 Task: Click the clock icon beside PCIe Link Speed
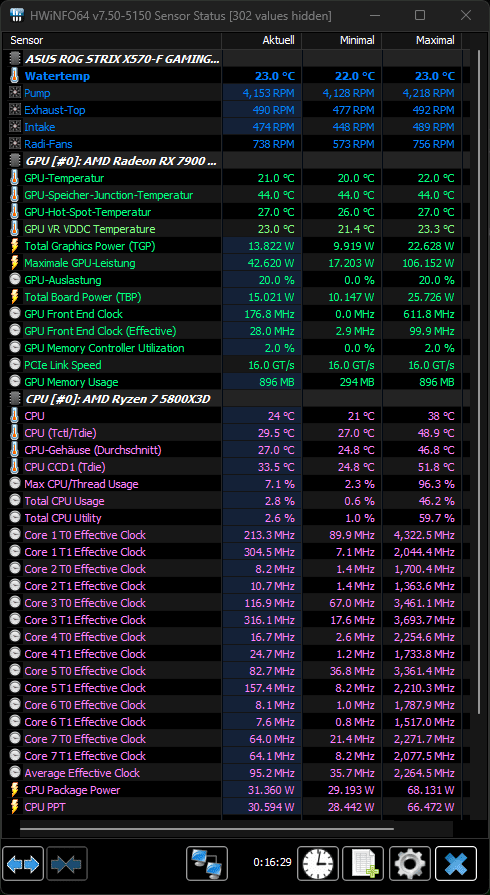15,365
